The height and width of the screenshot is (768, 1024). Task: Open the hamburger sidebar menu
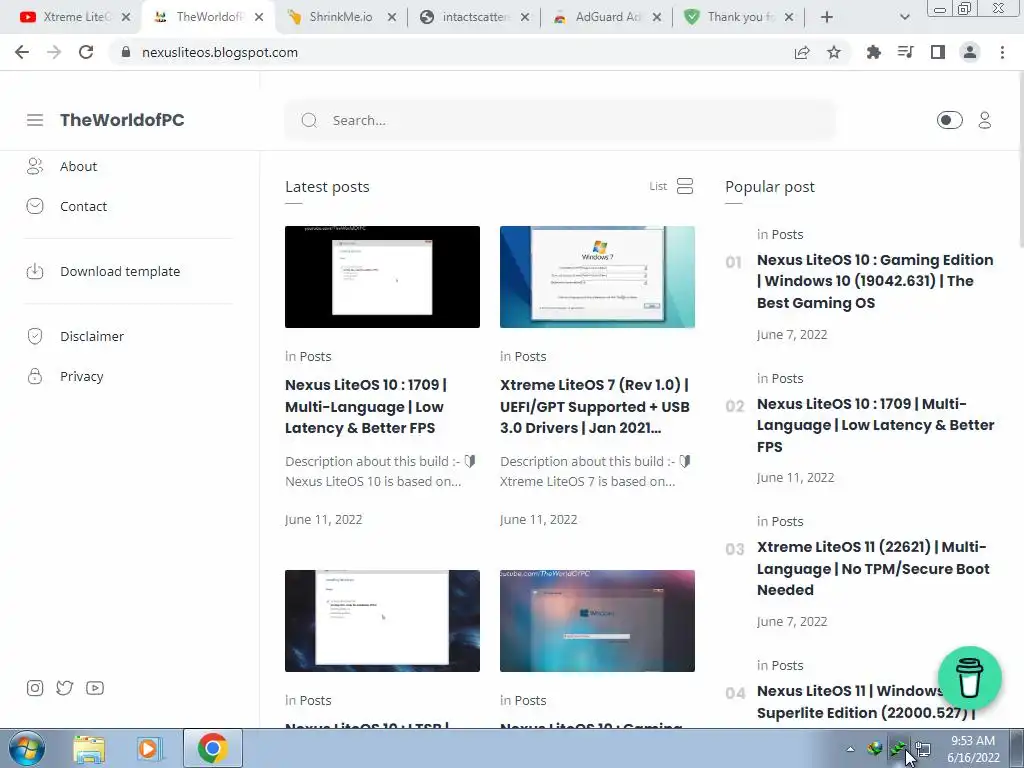(x=35, y=120)
